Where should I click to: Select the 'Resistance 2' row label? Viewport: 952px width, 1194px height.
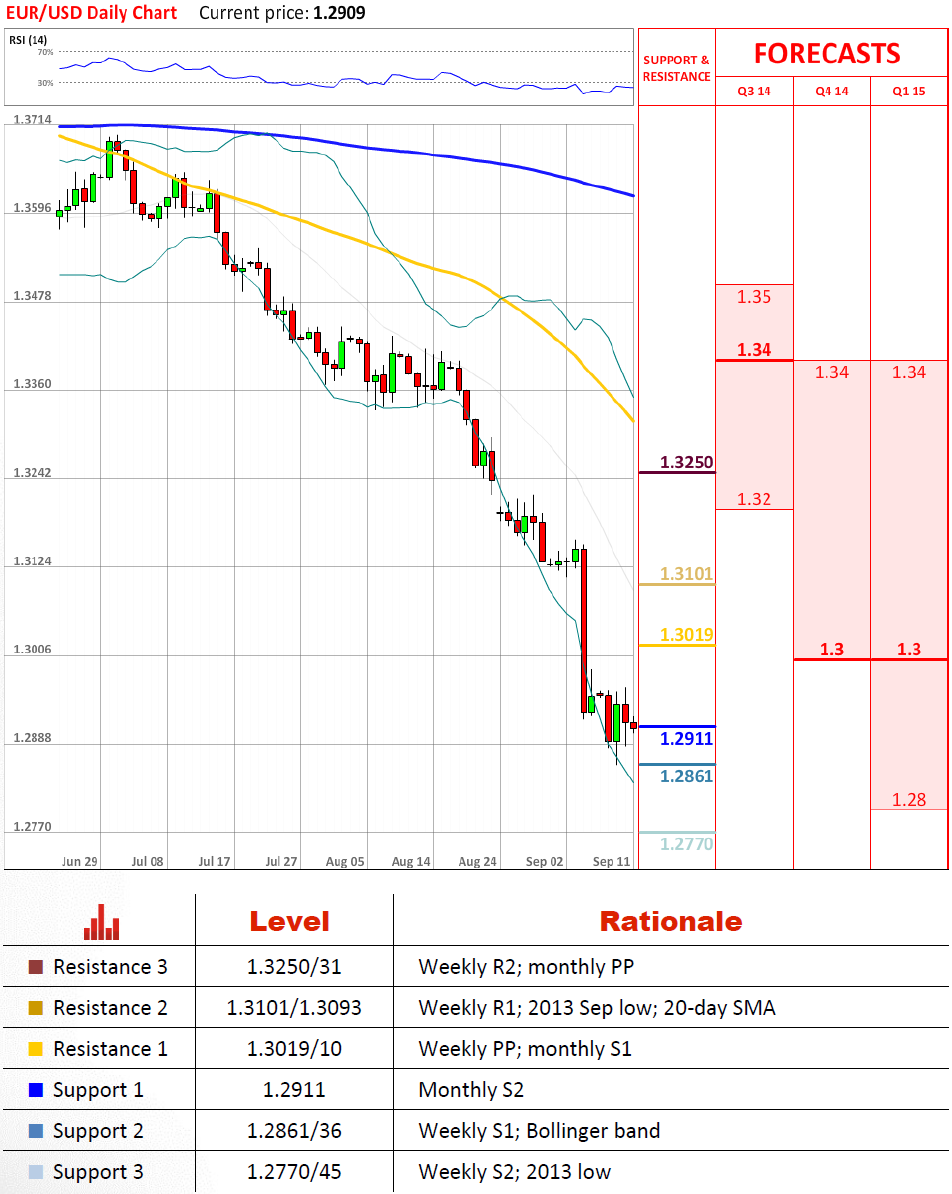pos(110,1008)
